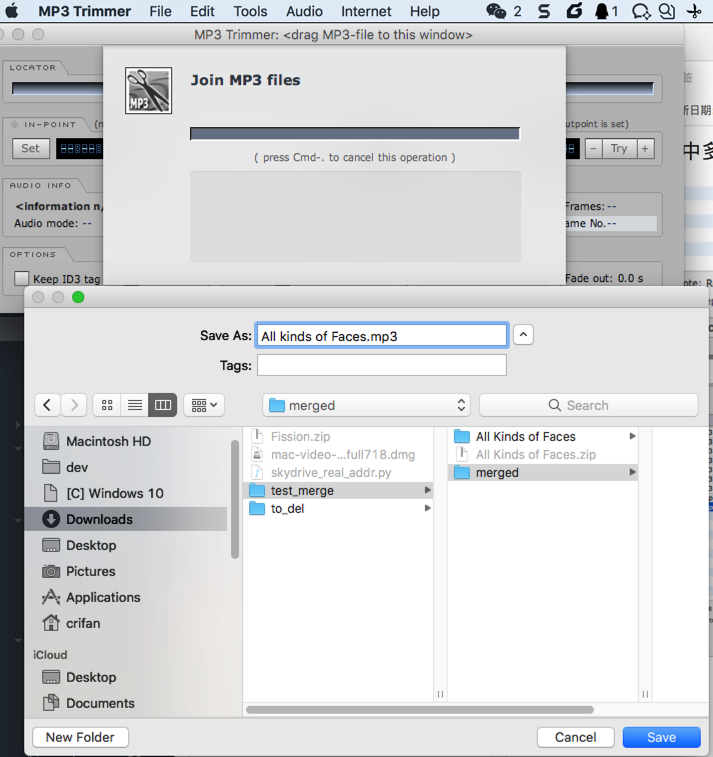The width and height of the screenshot is (713, 757).
Task: Click the Tags input field
Action: click(381, 365)
